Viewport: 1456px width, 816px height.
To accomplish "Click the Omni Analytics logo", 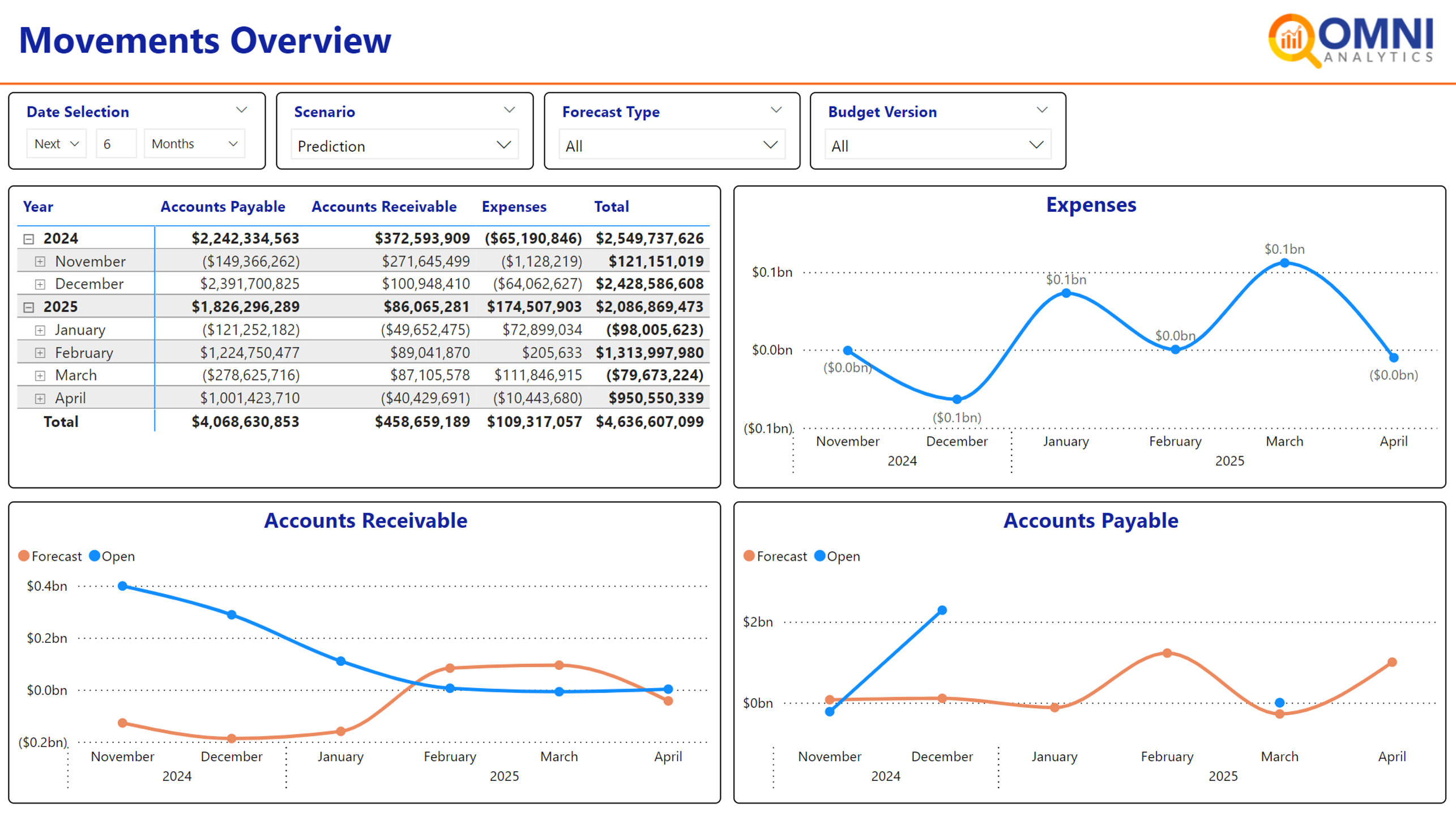I will (x=1351, y=41).
